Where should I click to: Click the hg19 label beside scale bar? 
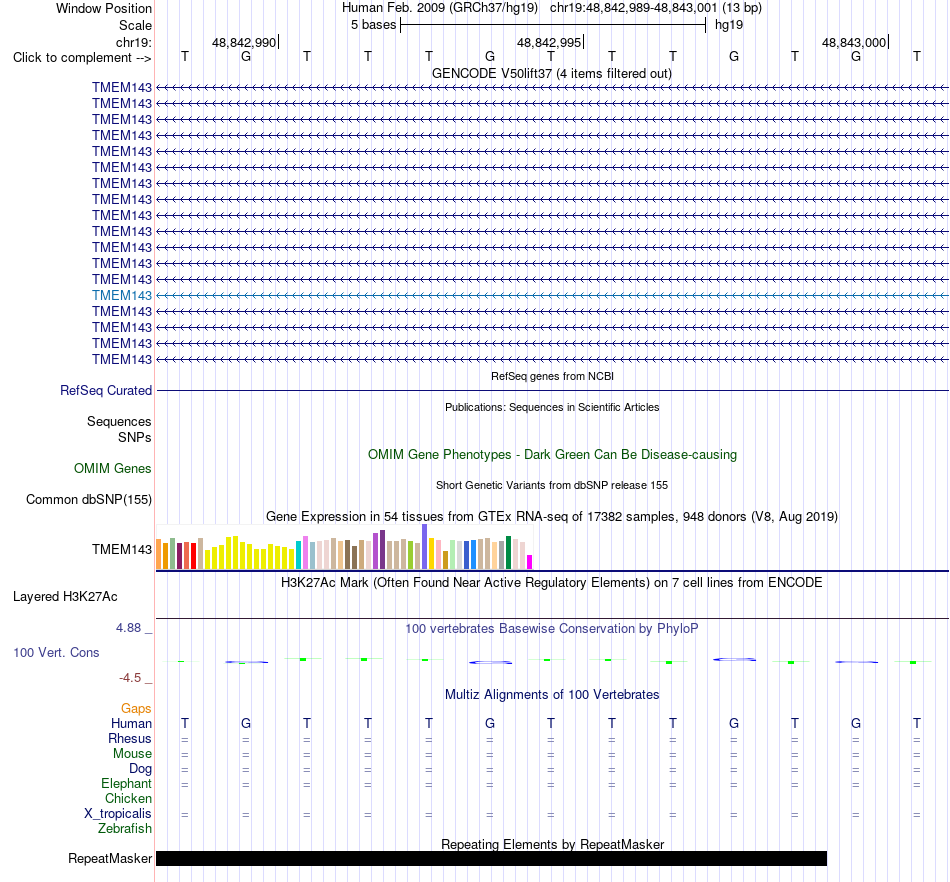point(729,25)
